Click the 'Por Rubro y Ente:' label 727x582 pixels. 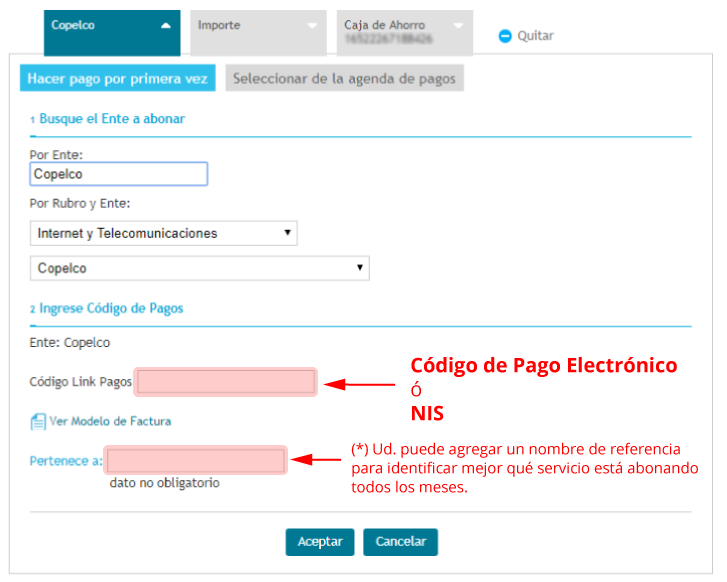[x=80, y=204]
